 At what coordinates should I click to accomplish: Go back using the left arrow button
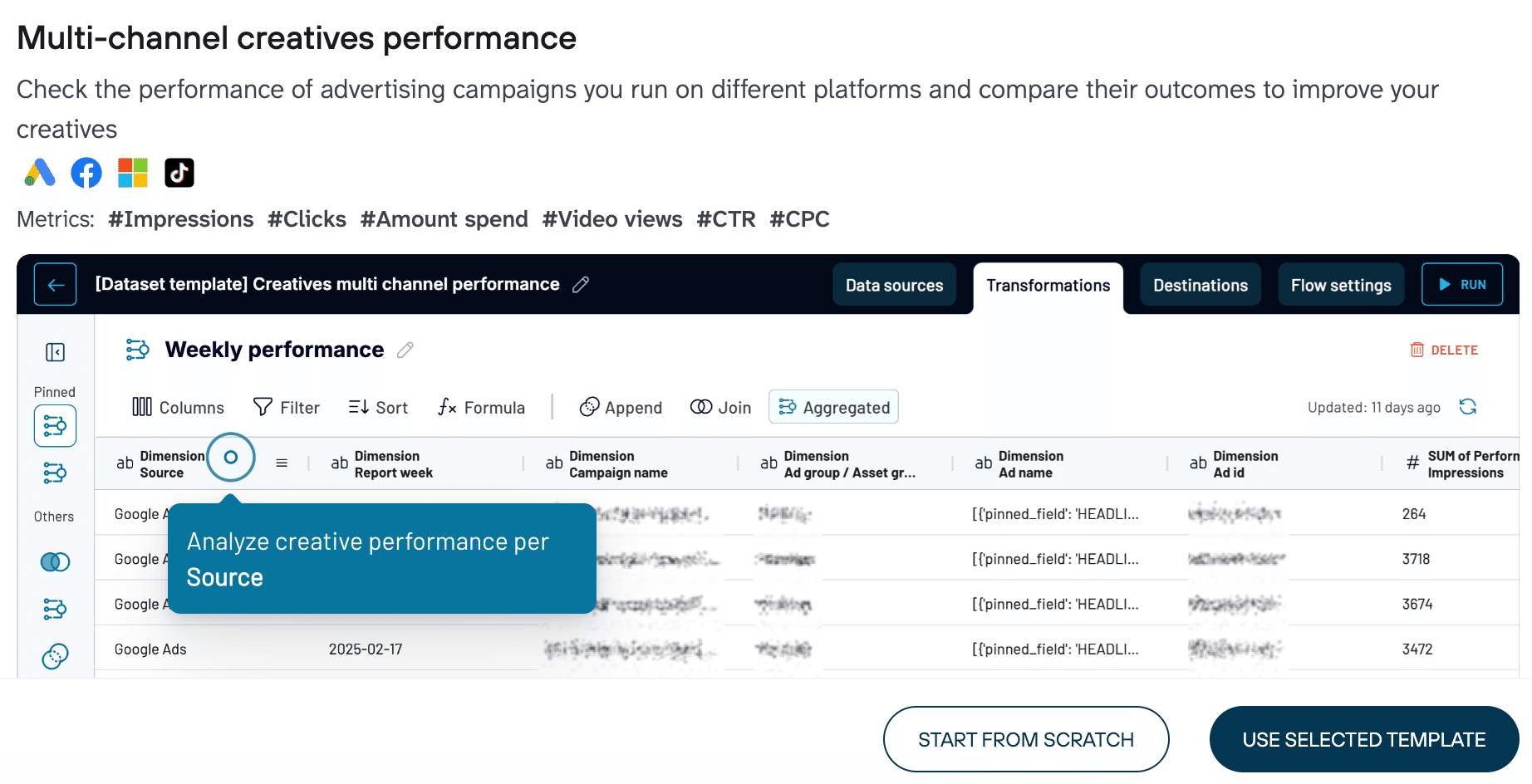pos(56,285)
